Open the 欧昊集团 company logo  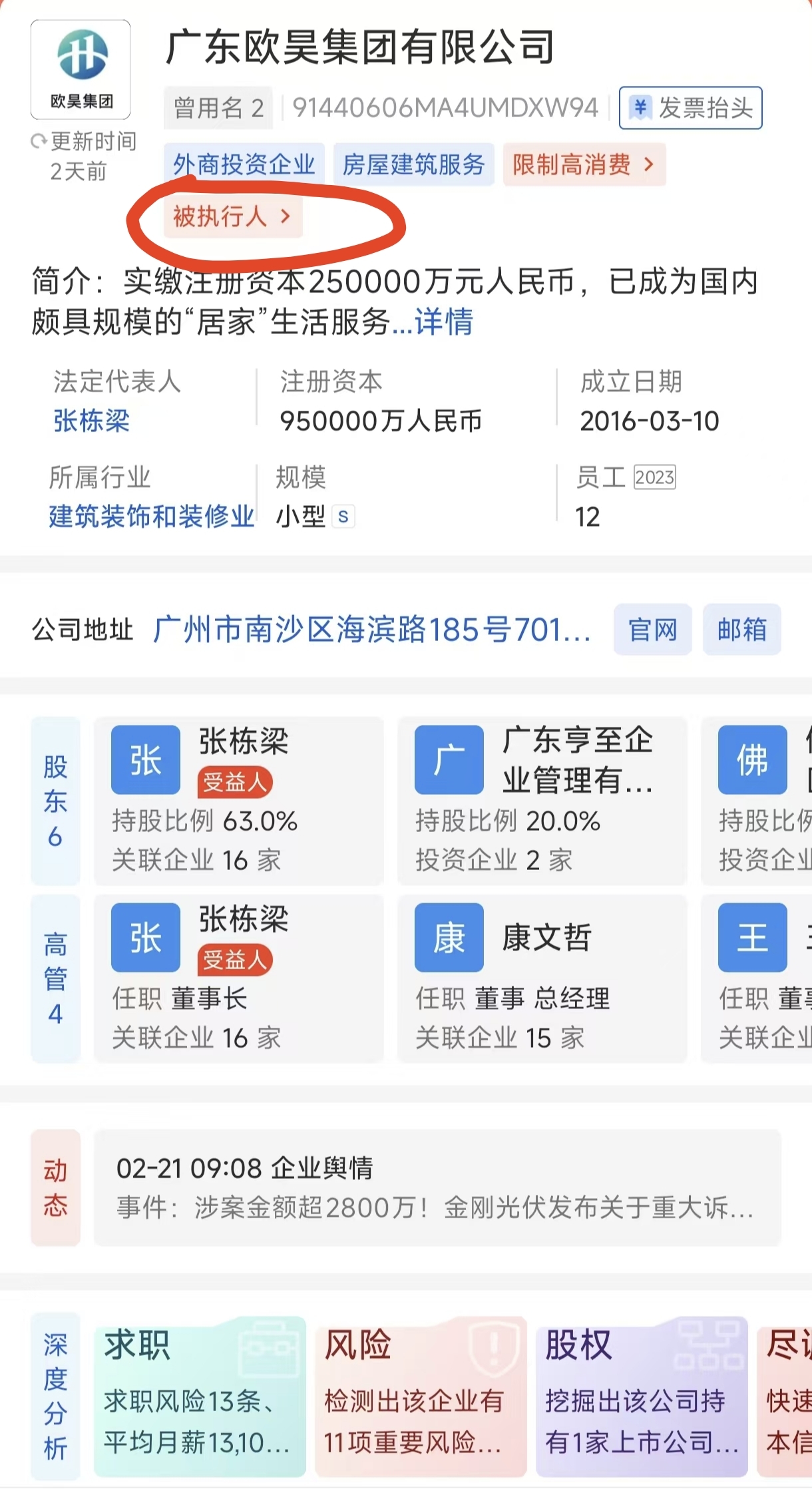click(x=81, y=69)
